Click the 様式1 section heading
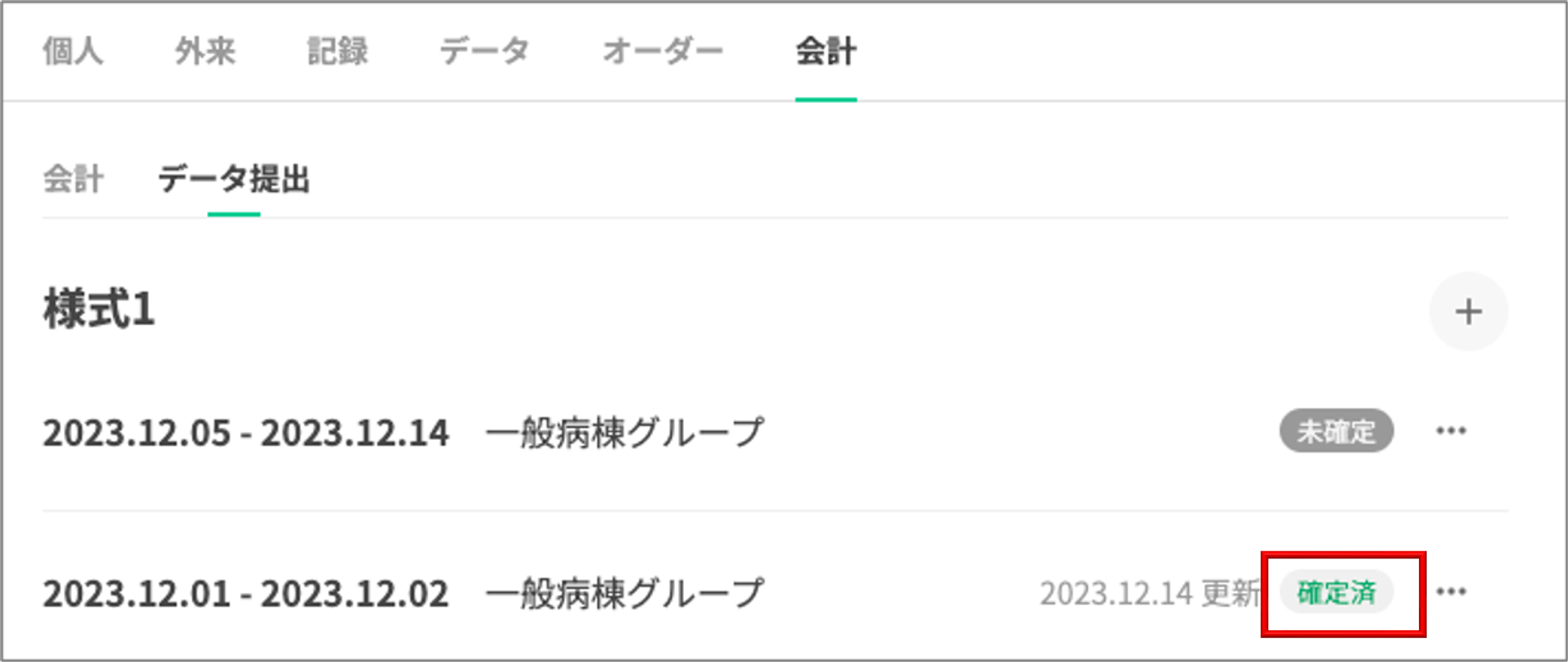 (x=99, y=309)
